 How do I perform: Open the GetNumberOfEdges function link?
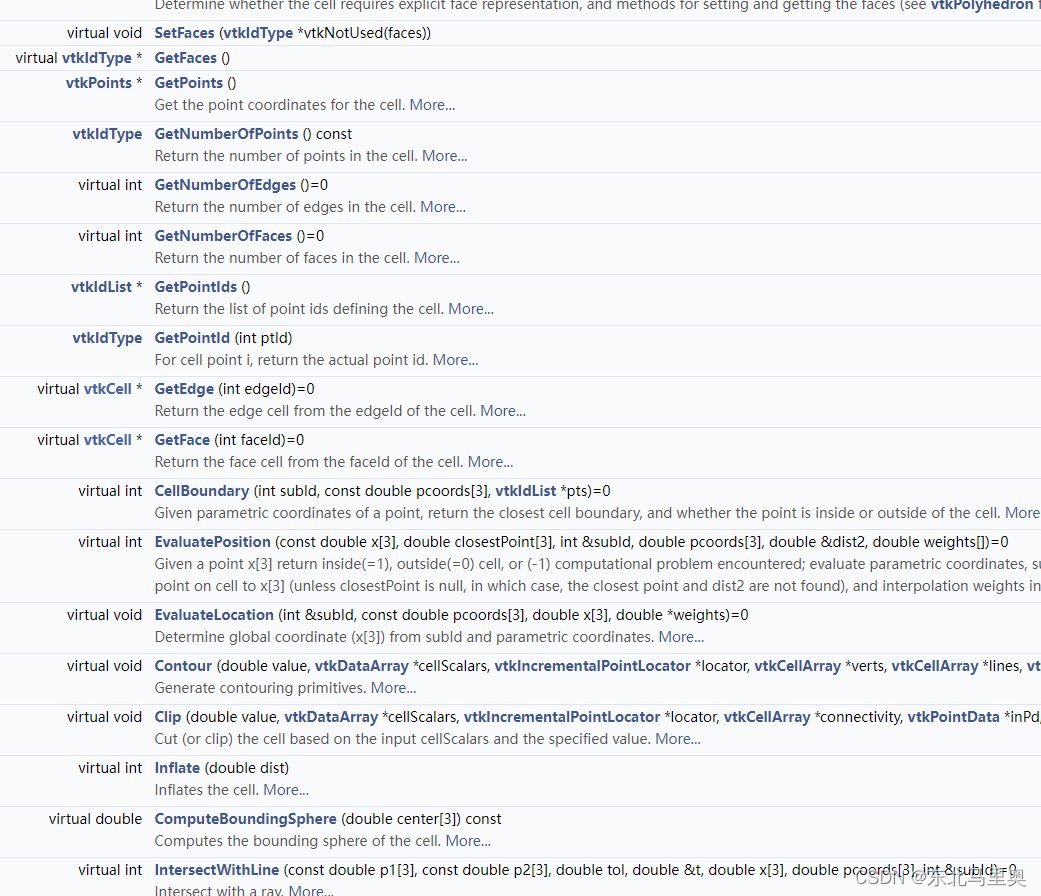[x=225, y=185]
